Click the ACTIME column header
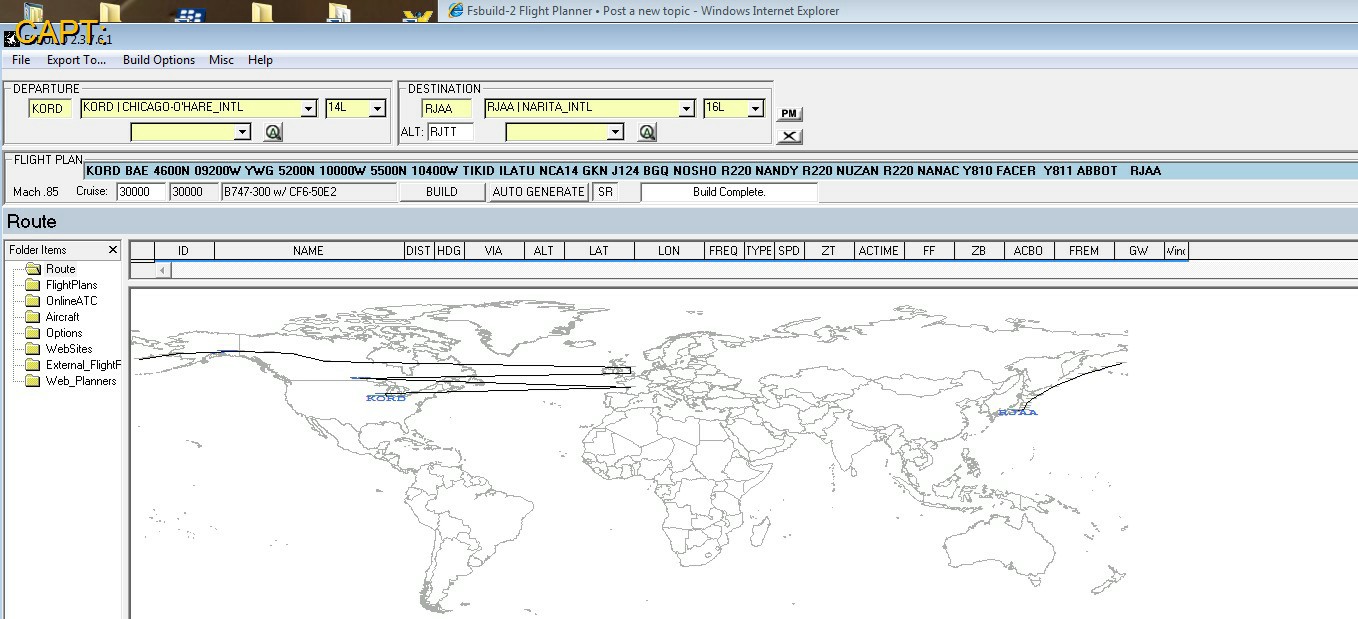 pyautogui.click(x=879, y=251)
